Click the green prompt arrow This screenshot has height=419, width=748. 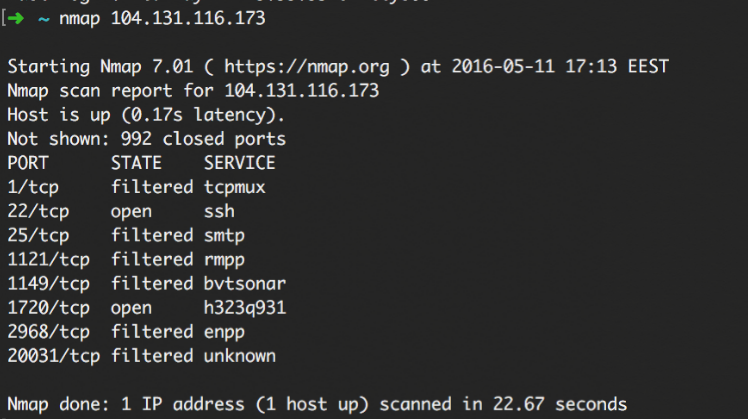(x=19, y=19)
